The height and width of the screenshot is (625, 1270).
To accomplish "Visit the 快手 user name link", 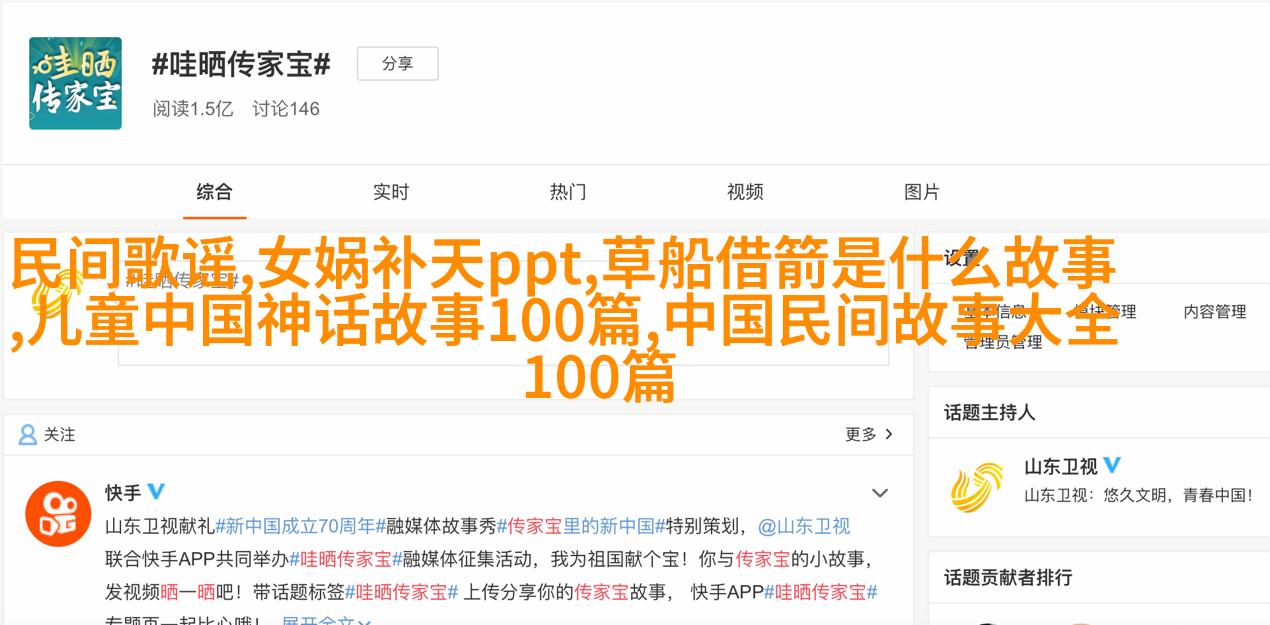I will click(x=123, y=492).
